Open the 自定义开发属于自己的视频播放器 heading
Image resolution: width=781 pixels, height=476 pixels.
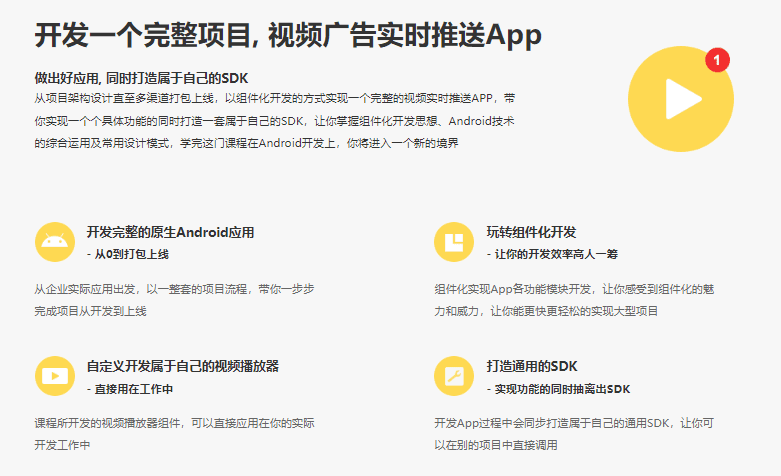pos(182,366)
